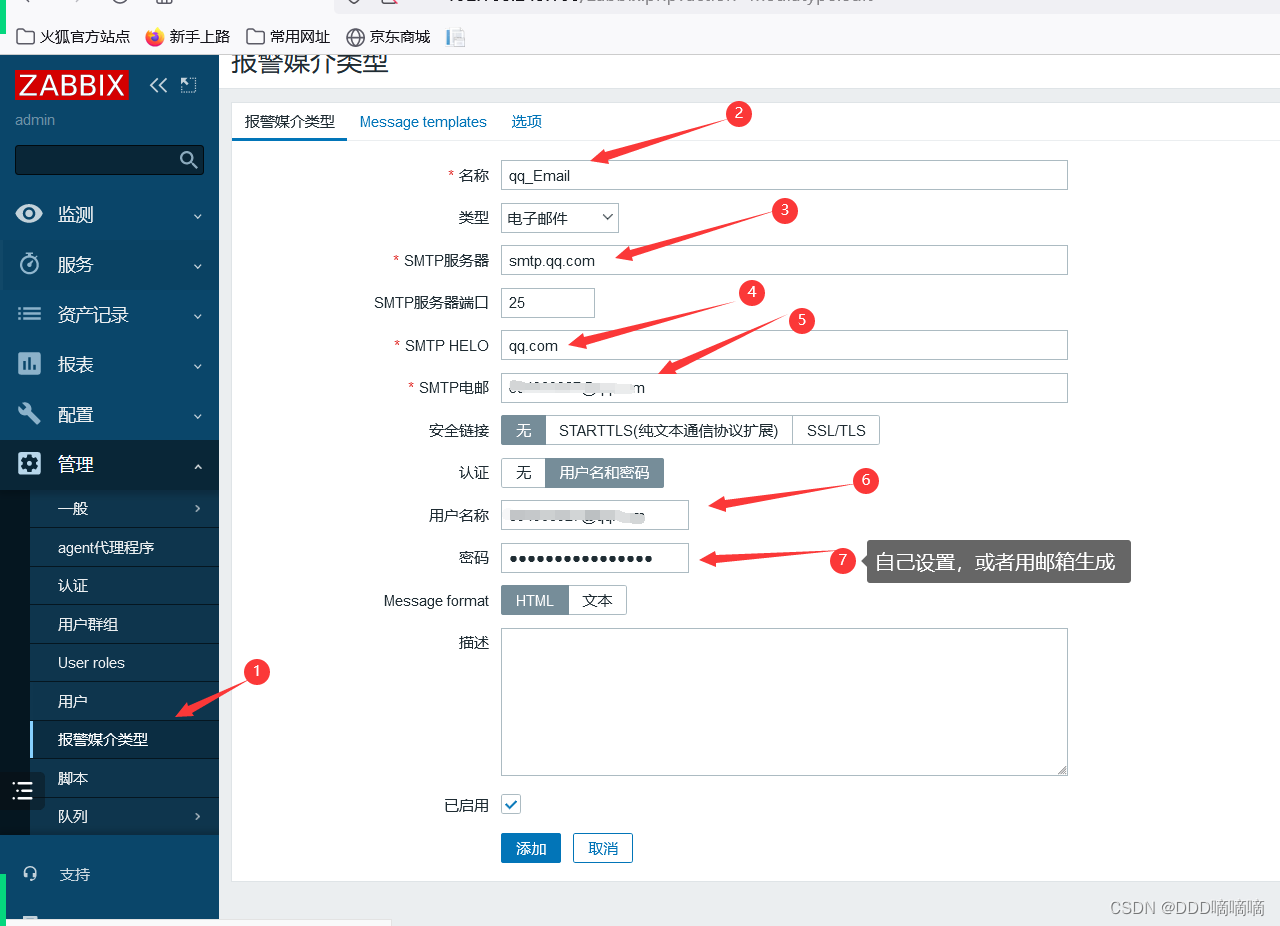Select STARTTLS security connection option

pyautogui.click(x=669, y=431)
